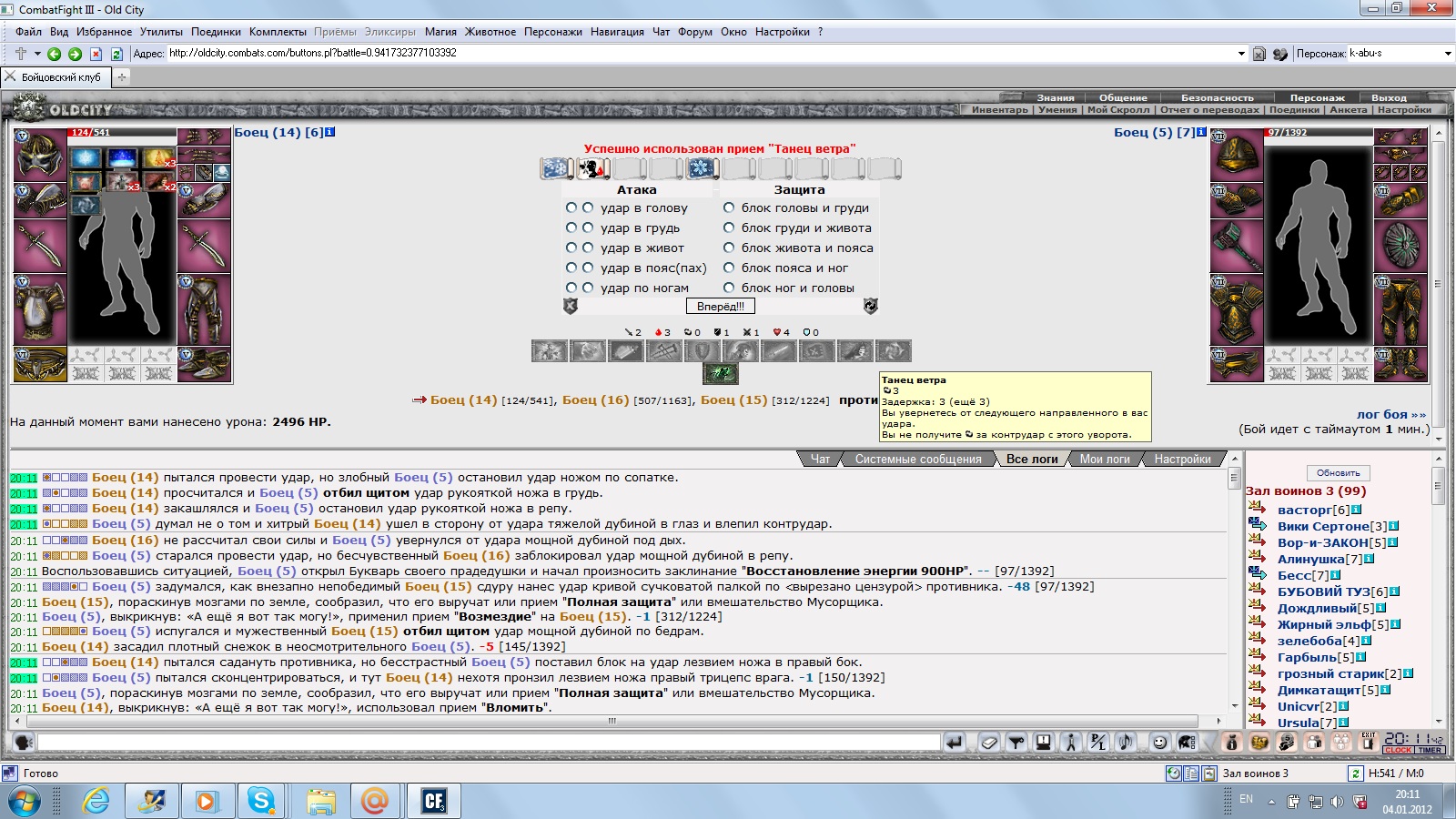Viewport: 1456px width, 819px height.
Task: Open the Инвентарь link in top navigation
Action: [999, 109]
